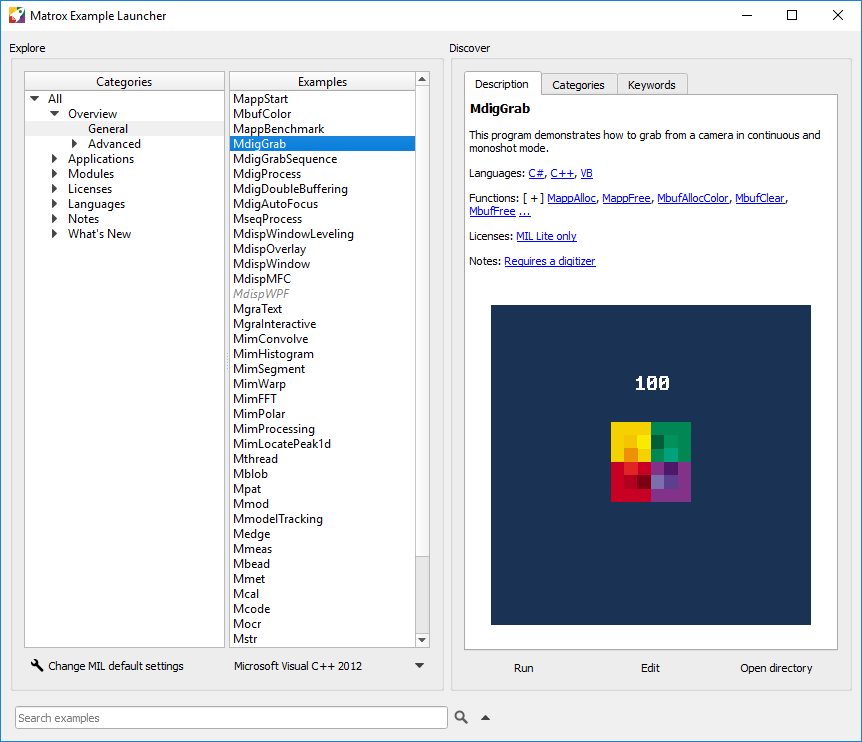Click the down arrow of the Examples scrollbar
862x742 pixels.
coord(421,639)
